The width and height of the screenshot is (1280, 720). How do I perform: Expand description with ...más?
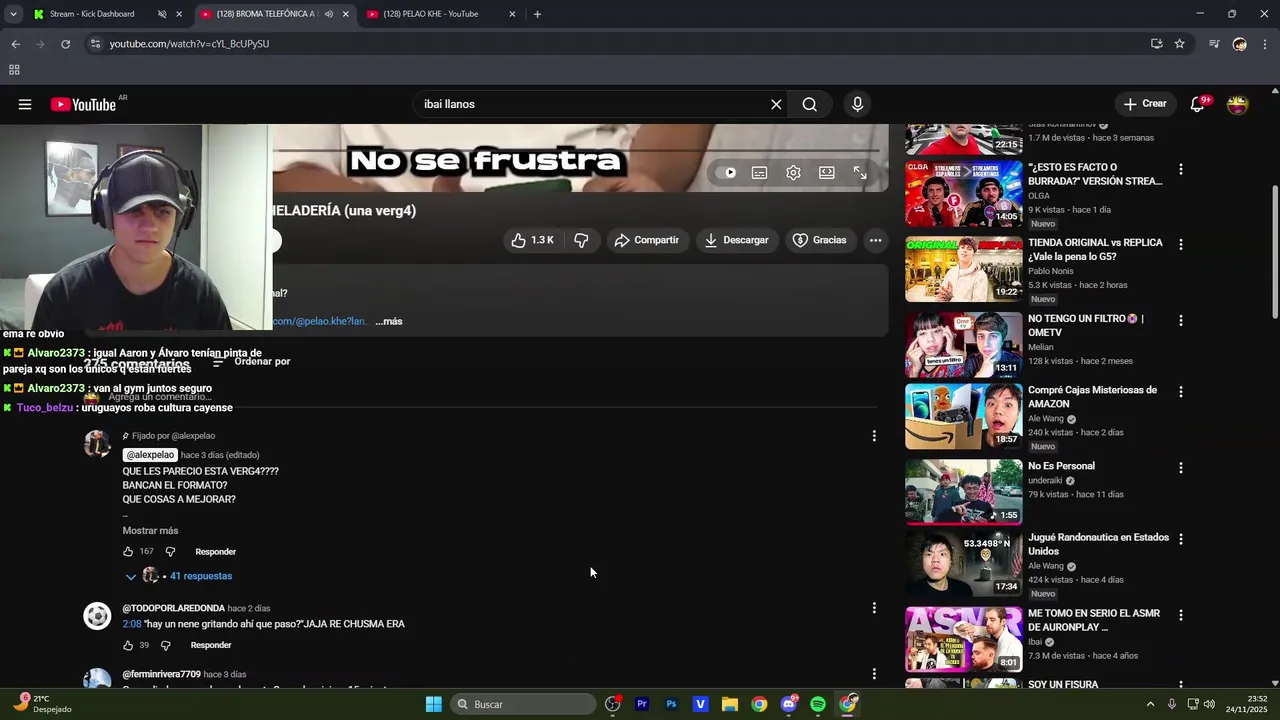click(x=389, y=321)
